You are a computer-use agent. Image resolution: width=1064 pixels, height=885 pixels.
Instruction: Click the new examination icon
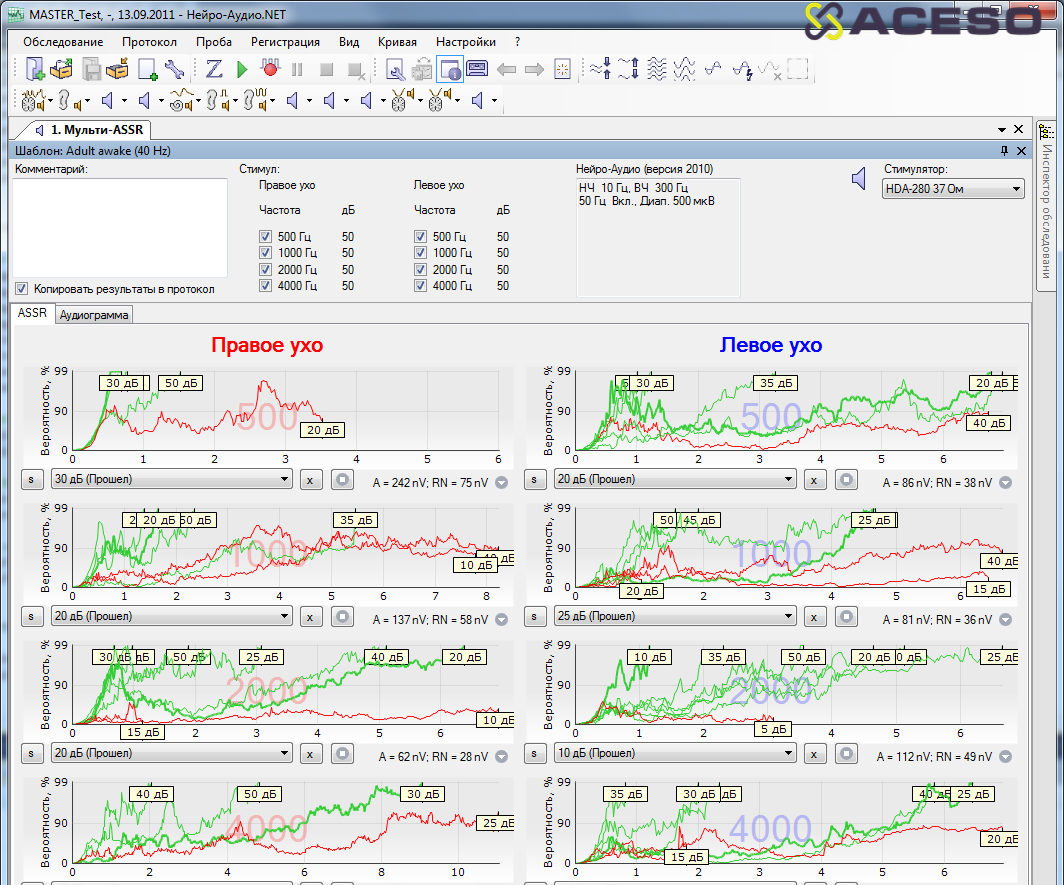[x=35, y=69]
